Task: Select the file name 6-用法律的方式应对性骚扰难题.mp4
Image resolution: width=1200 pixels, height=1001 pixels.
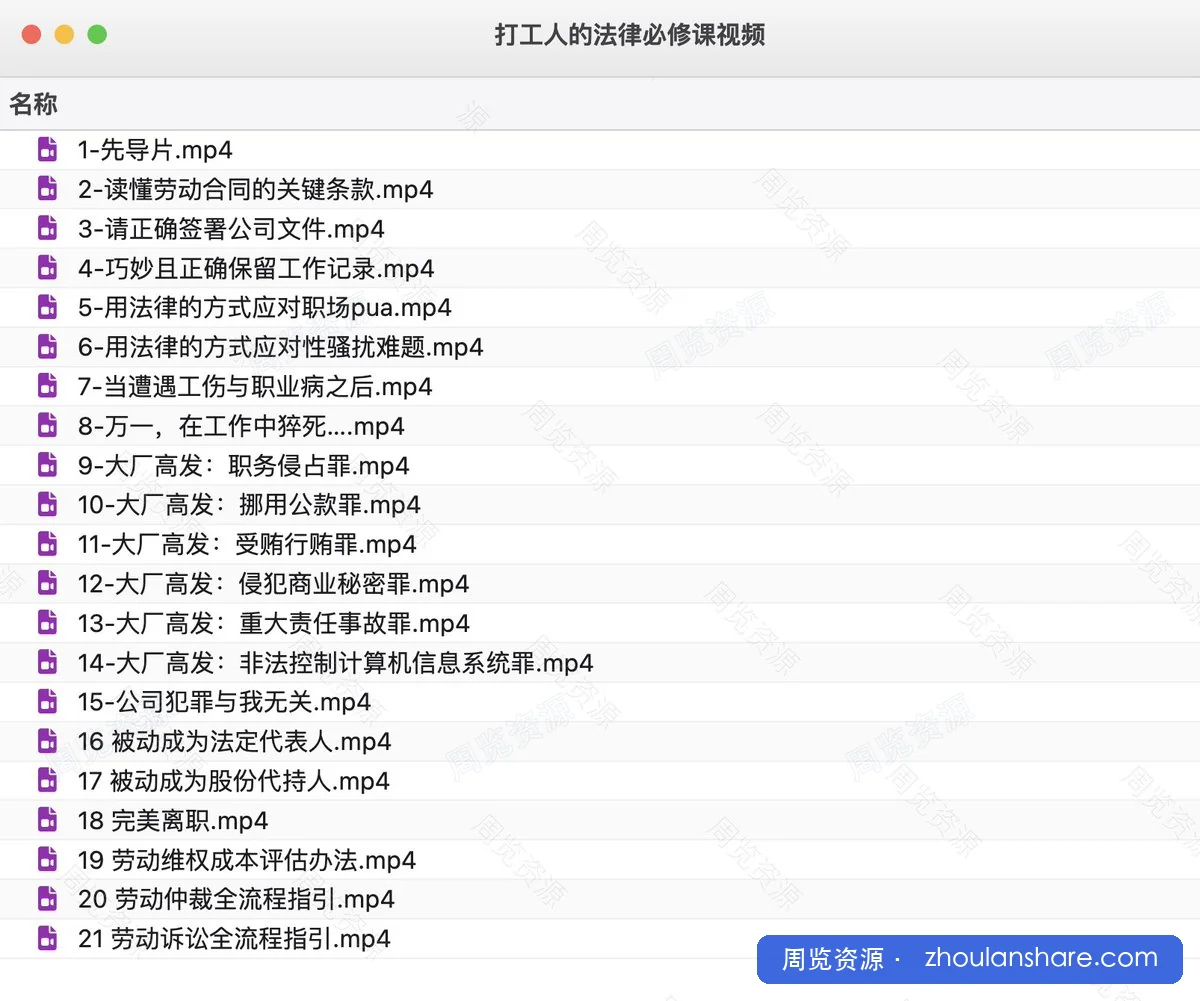Action: pyautogui.click(x=281, y=347)
